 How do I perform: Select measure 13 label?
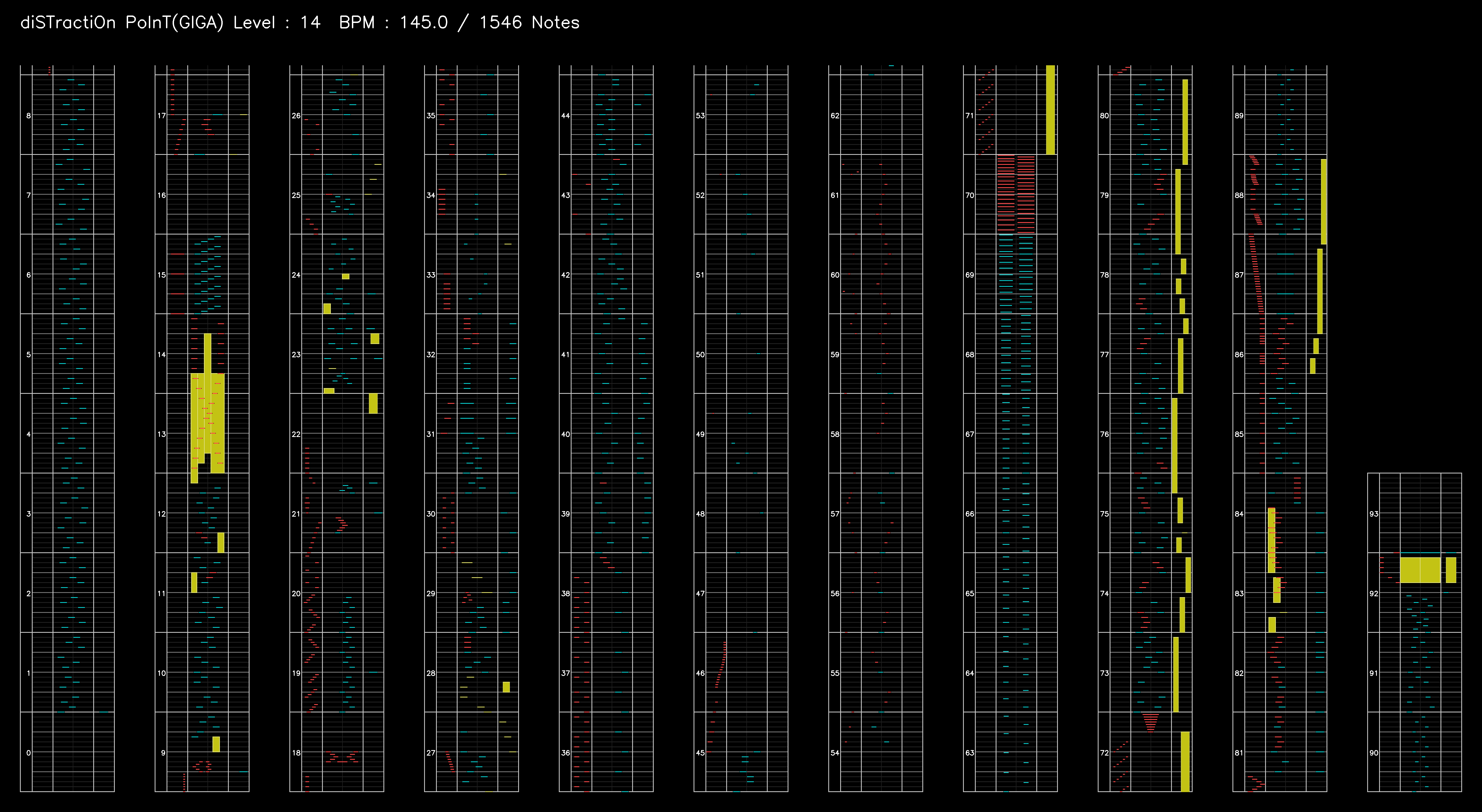click(162, 434)
